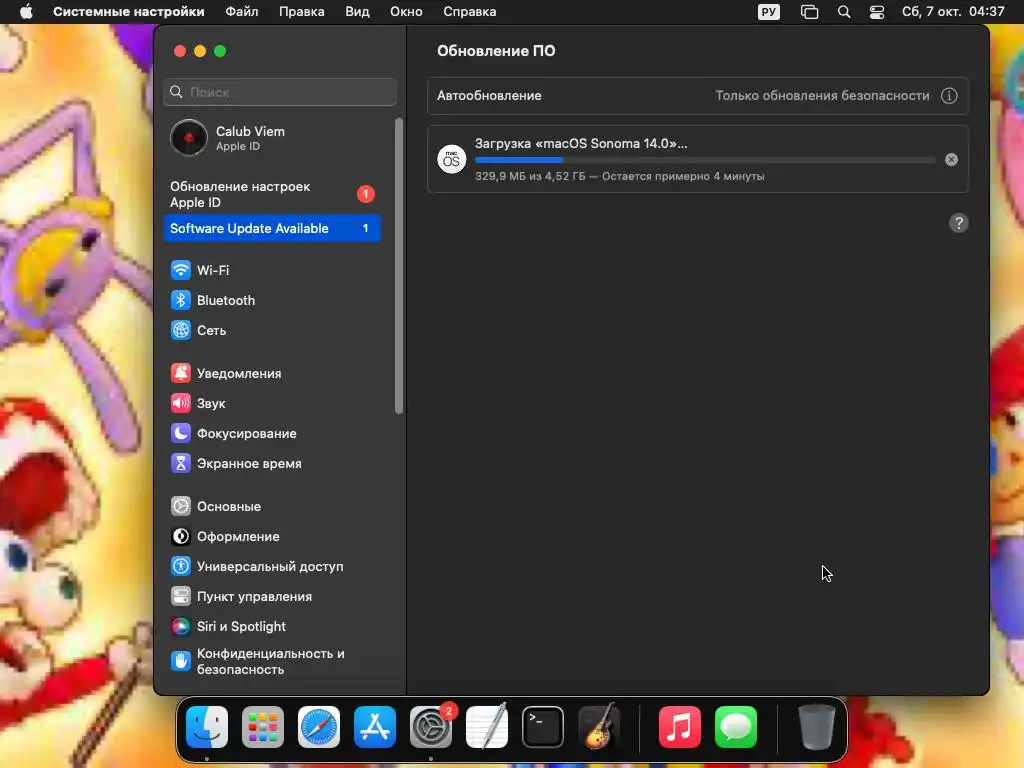1024x768 pixels.
Task: Click Загрузка «macOS Sonoma 14.0» title
Action: coord(581,144)
